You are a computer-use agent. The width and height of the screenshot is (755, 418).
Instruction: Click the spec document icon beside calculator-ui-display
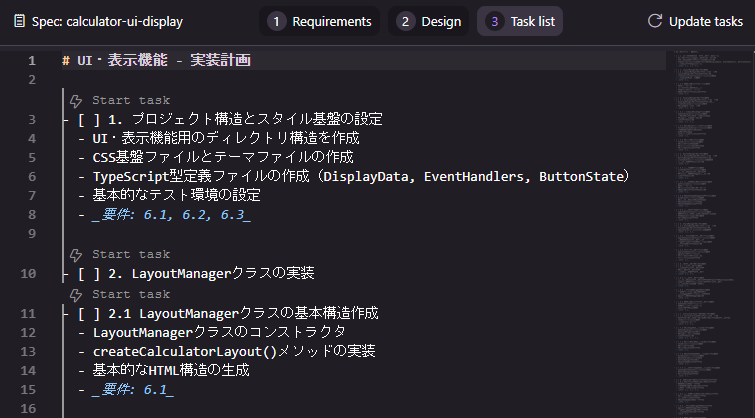[19, 21]
